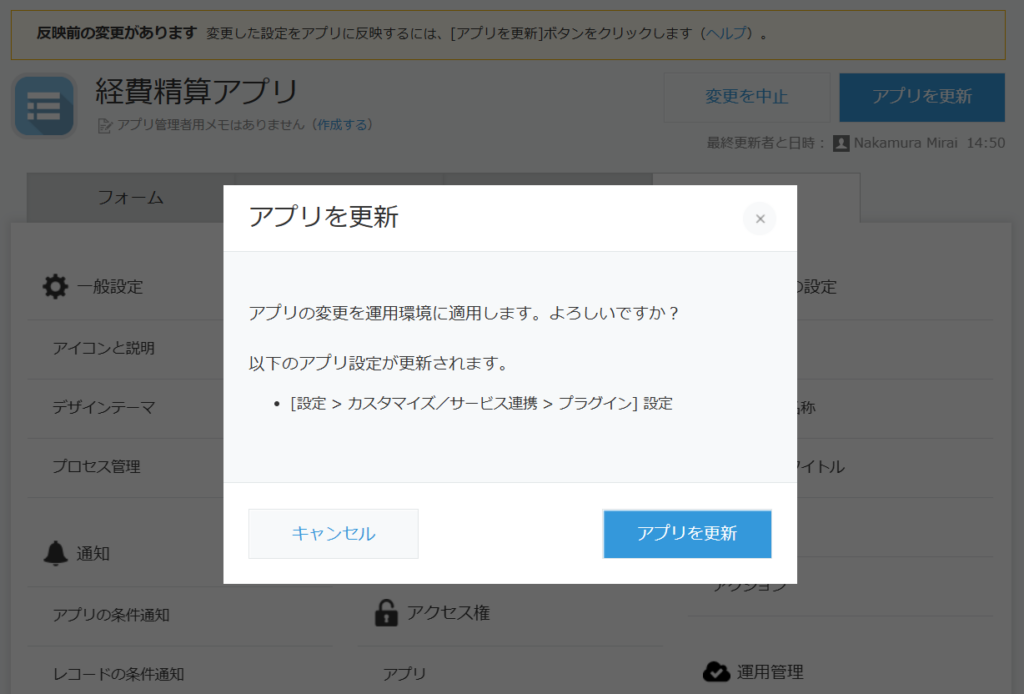Click 変更を中止 button in header
Screen dimensions: 1024x694
click(746, 97)
